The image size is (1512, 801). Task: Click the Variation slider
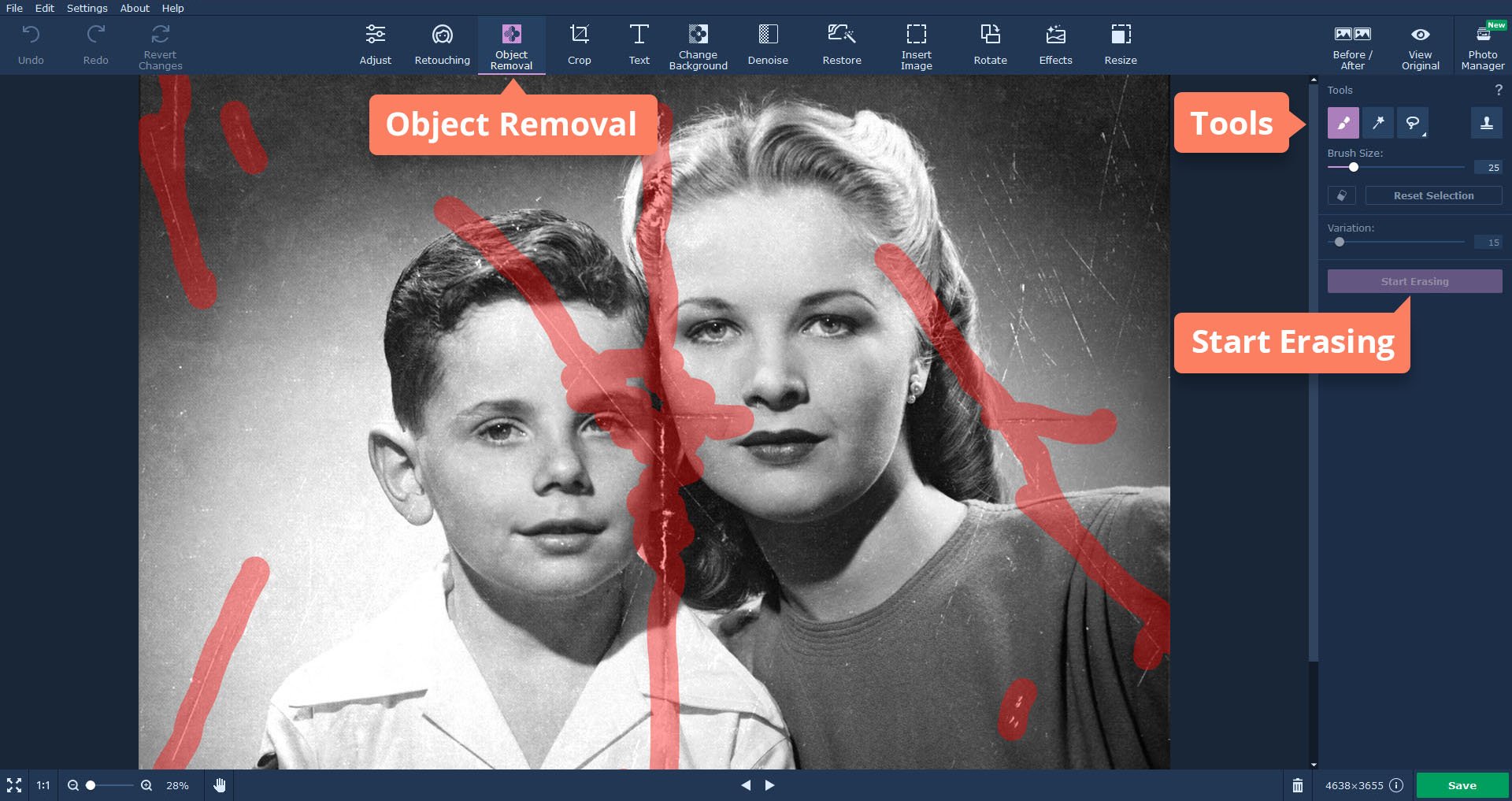[x=1395, y=242]
